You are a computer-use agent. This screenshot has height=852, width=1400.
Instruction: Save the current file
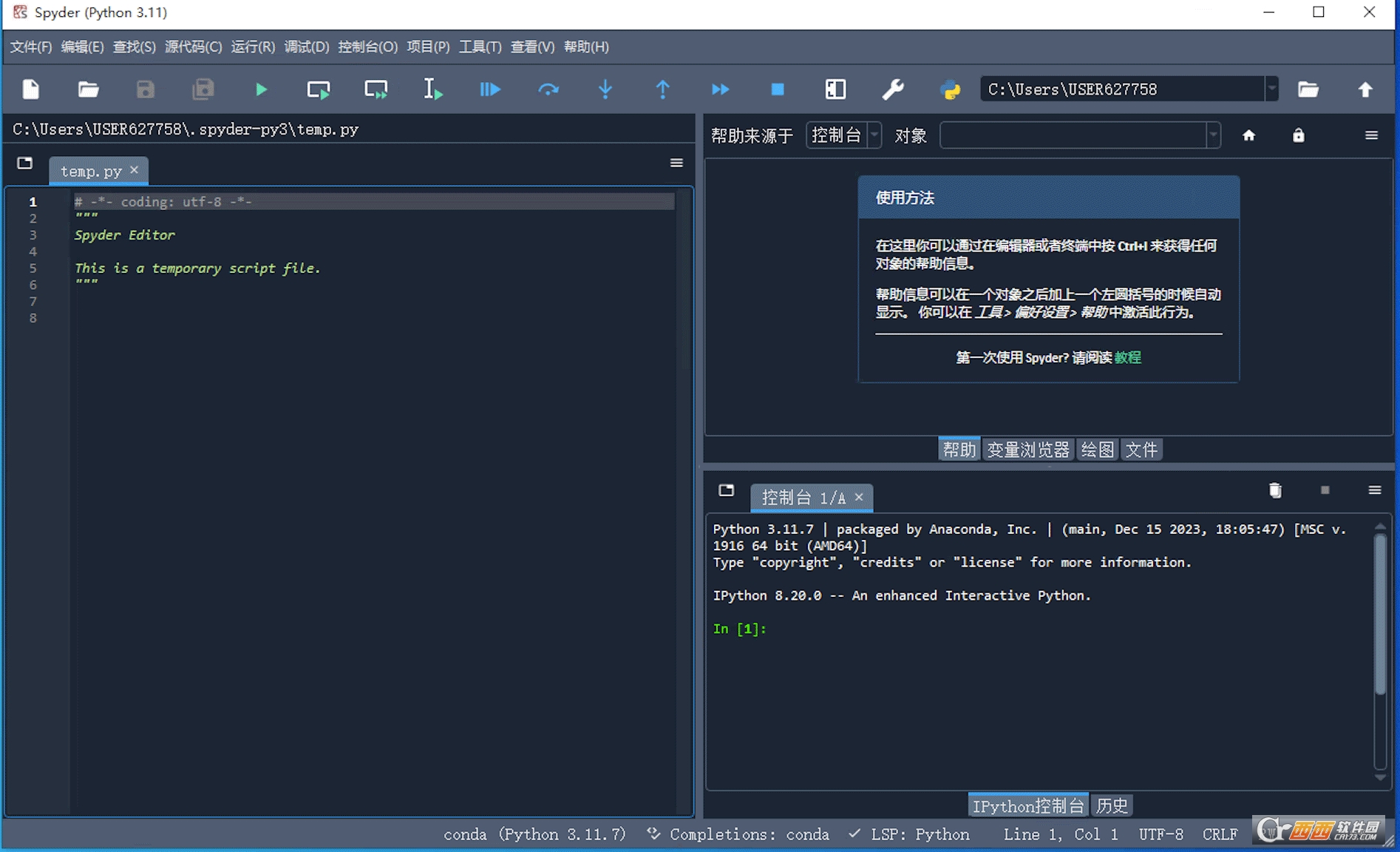pos(146,89)
